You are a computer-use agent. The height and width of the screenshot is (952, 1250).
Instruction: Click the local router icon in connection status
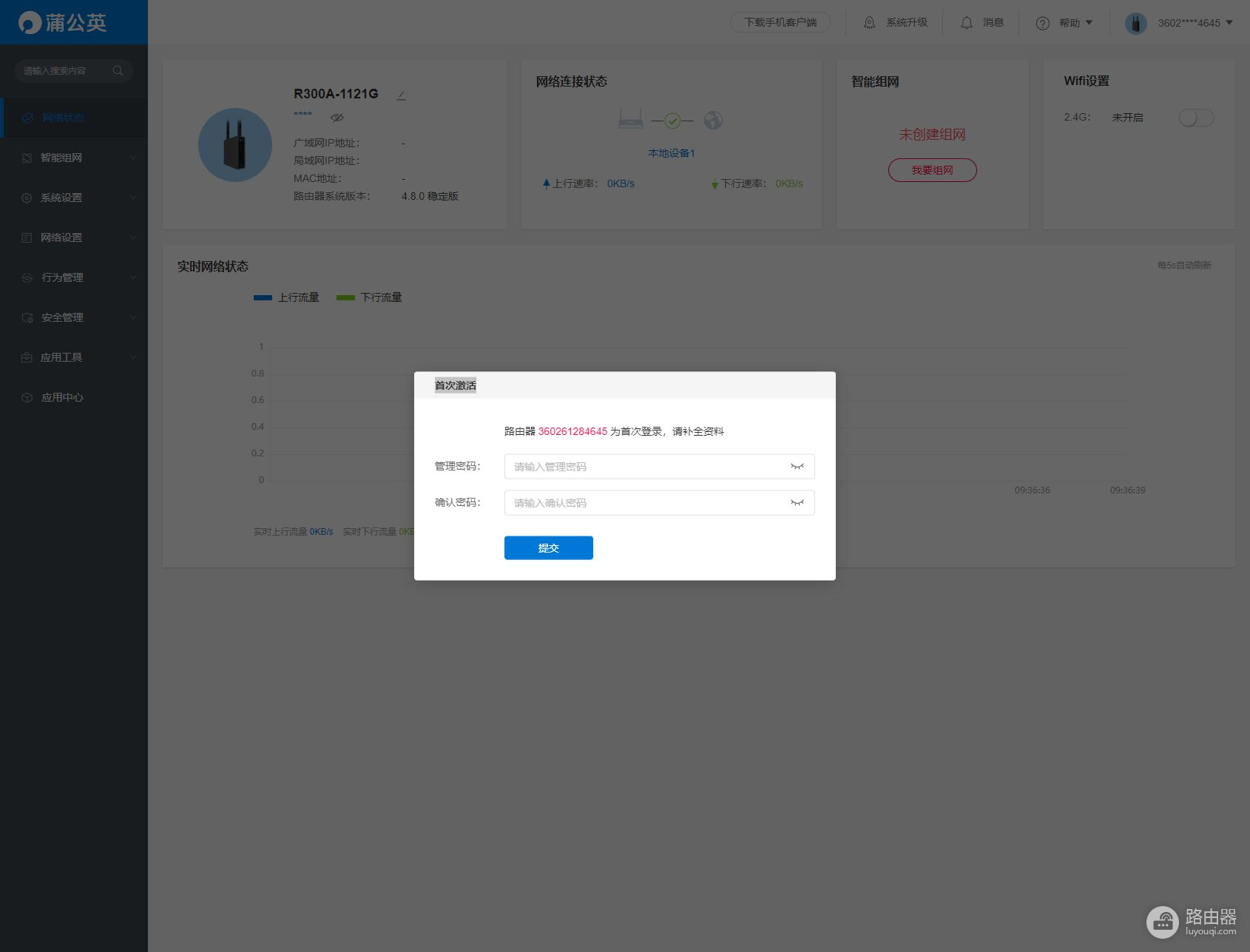coord(630,118)
